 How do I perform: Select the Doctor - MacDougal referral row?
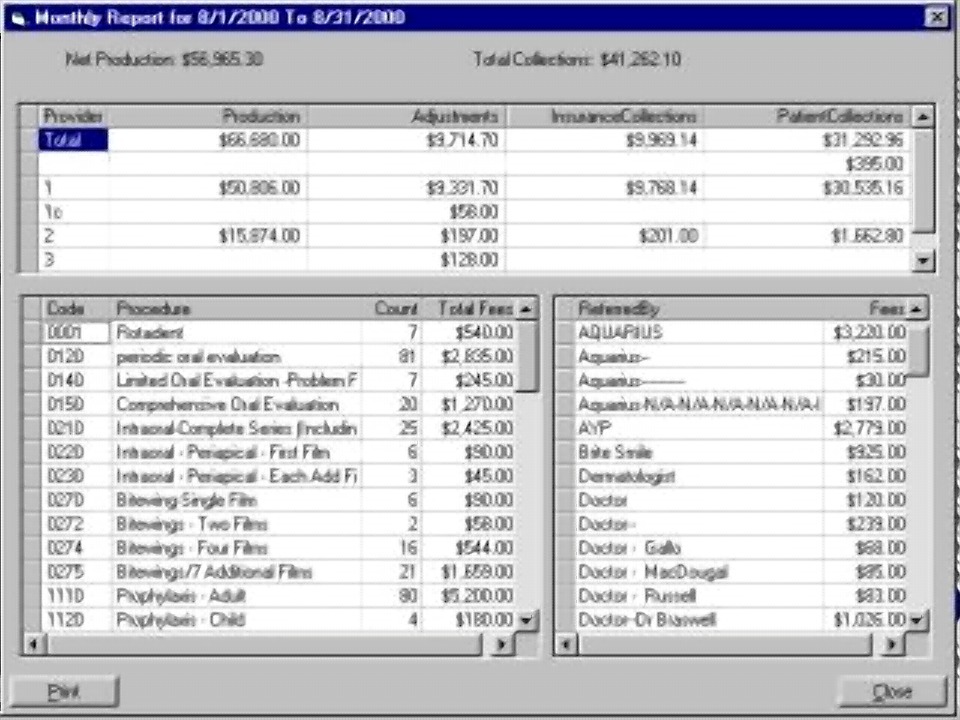coord(741,572)
